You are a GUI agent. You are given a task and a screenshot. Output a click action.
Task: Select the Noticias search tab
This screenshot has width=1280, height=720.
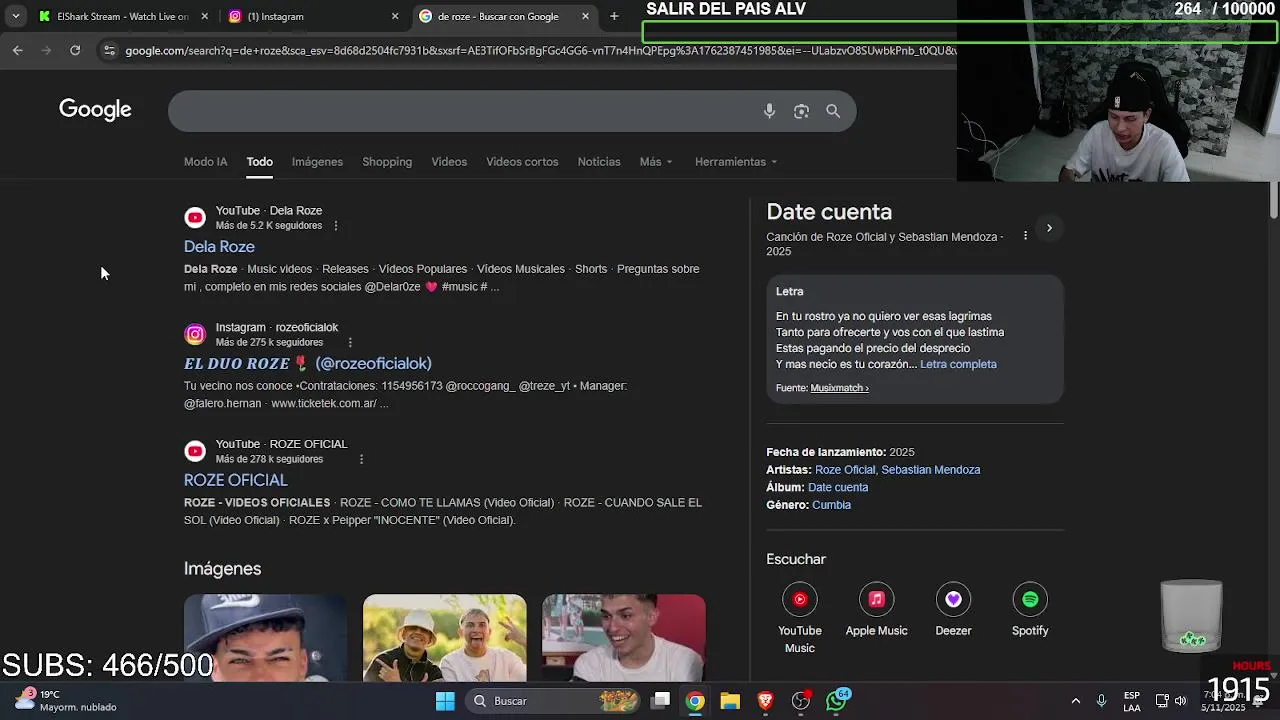[599, 162]
